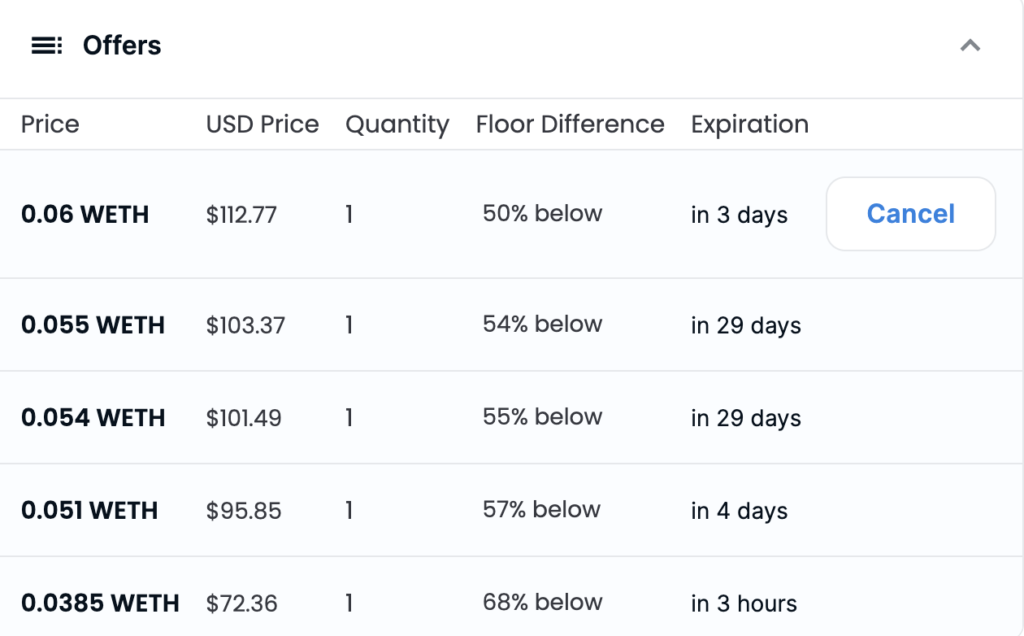The image size is (1024, 636).
Task: Select the Price column header
Action: [x=50, y=124]
